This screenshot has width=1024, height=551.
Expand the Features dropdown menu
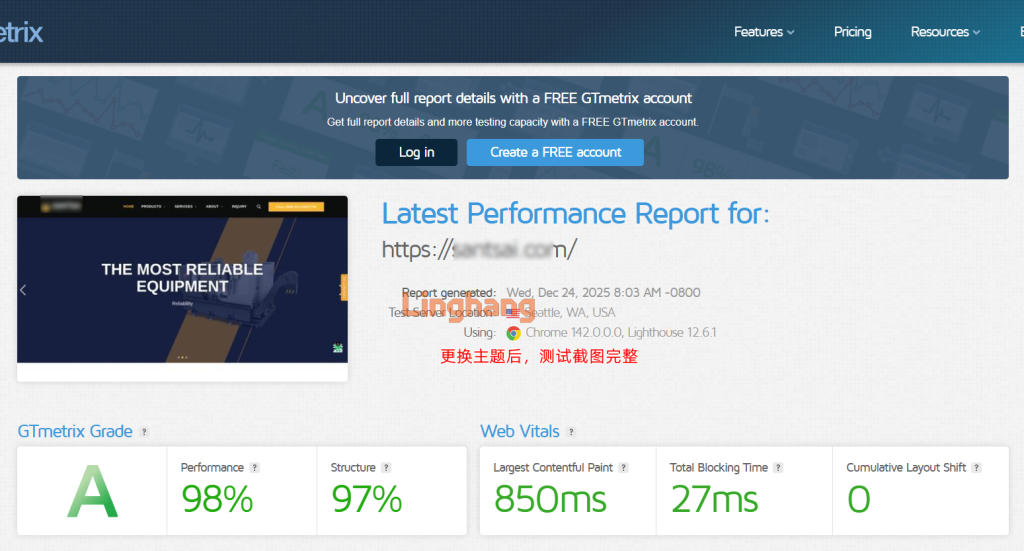(x=764, y=32)
